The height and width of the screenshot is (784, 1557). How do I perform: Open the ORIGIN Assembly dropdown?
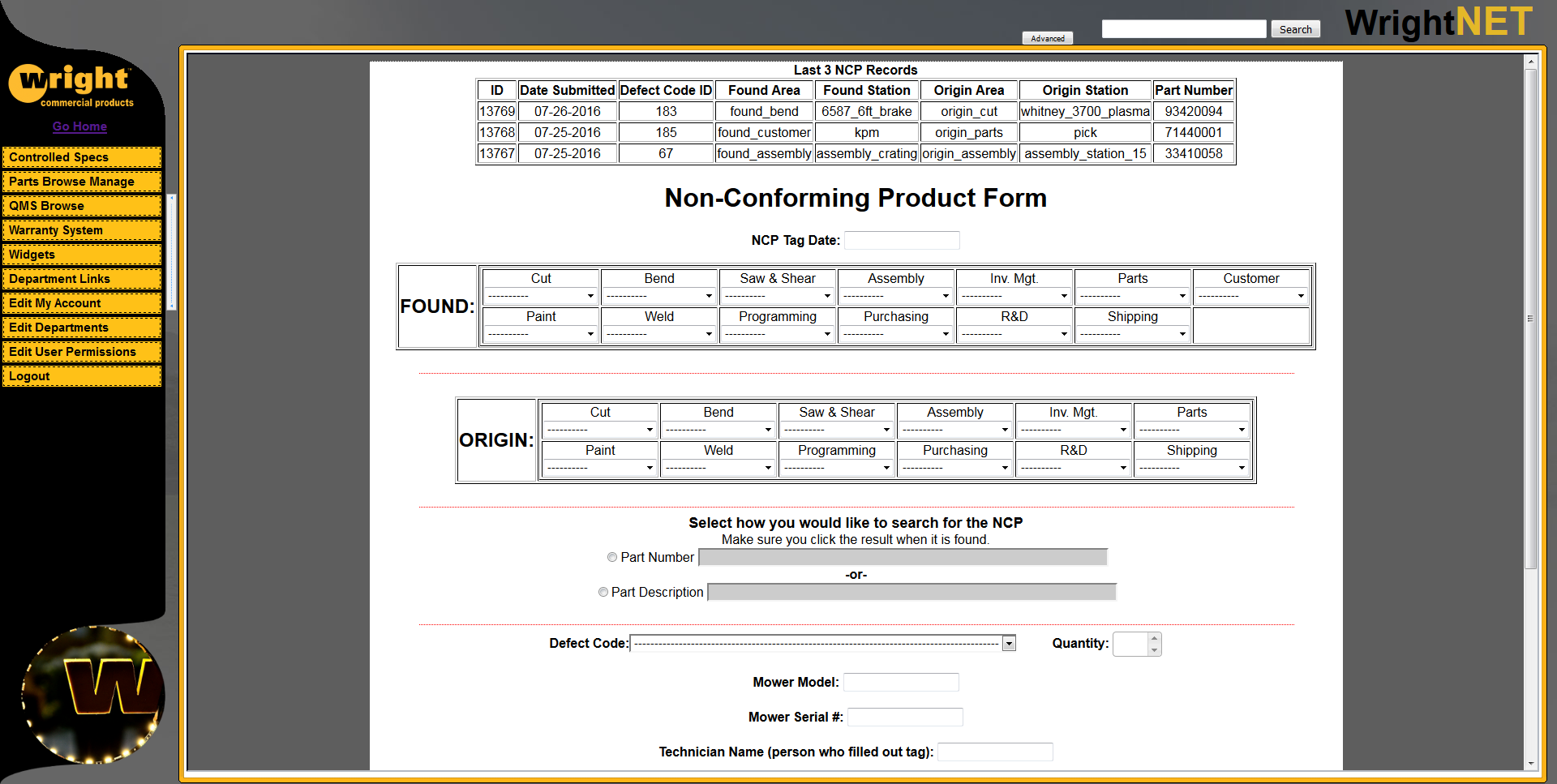[955, 430]
